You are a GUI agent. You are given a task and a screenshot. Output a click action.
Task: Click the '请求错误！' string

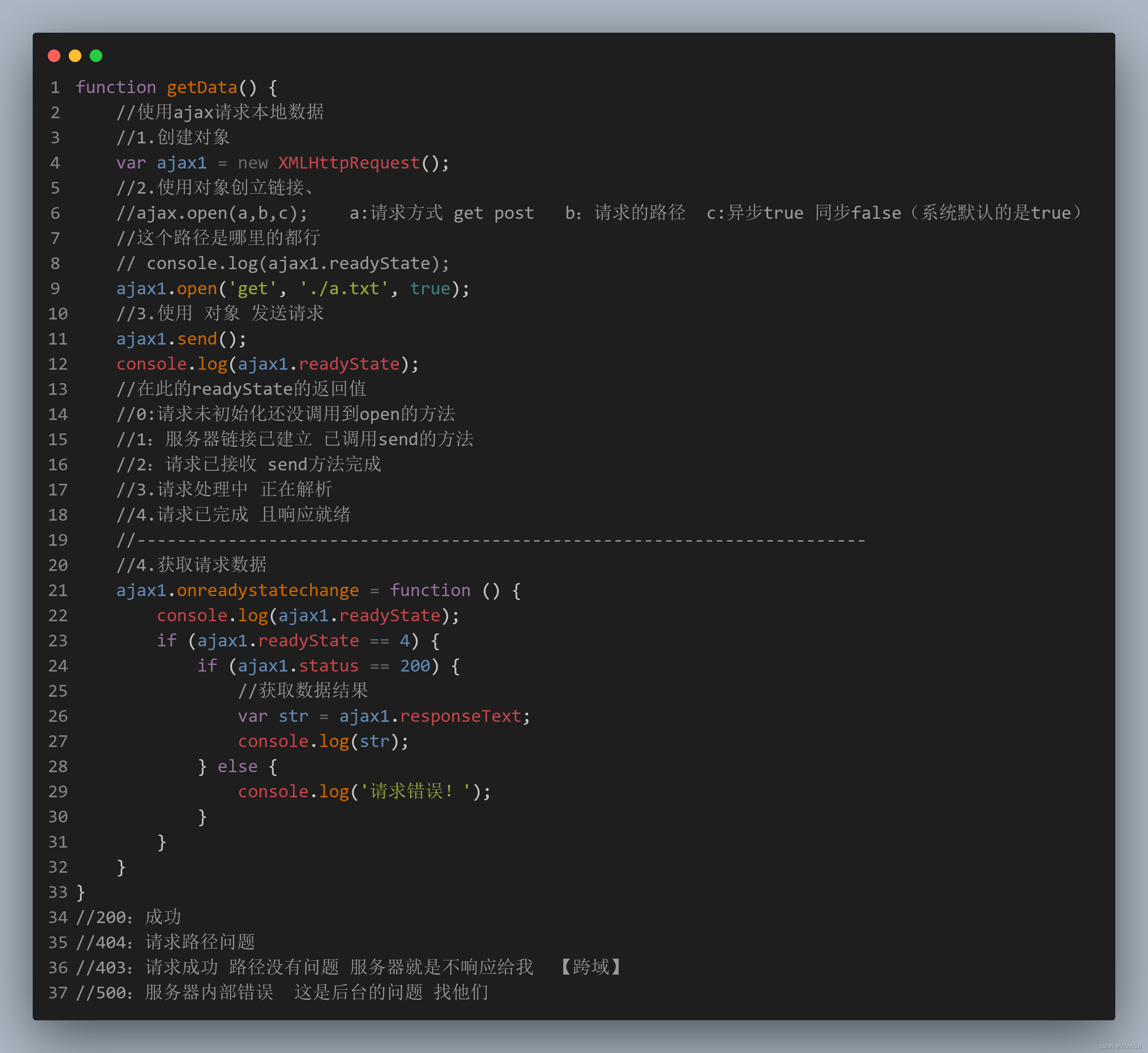[416, 791]
